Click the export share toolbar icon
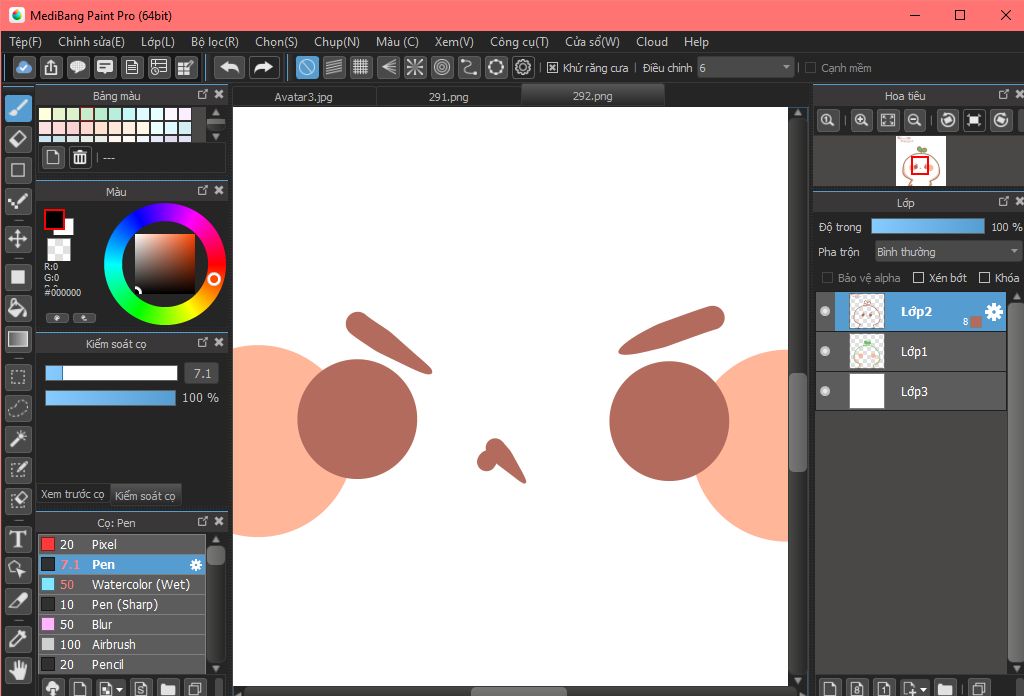The height and width of the screenshot is (696, 1024). coord(51,67)
